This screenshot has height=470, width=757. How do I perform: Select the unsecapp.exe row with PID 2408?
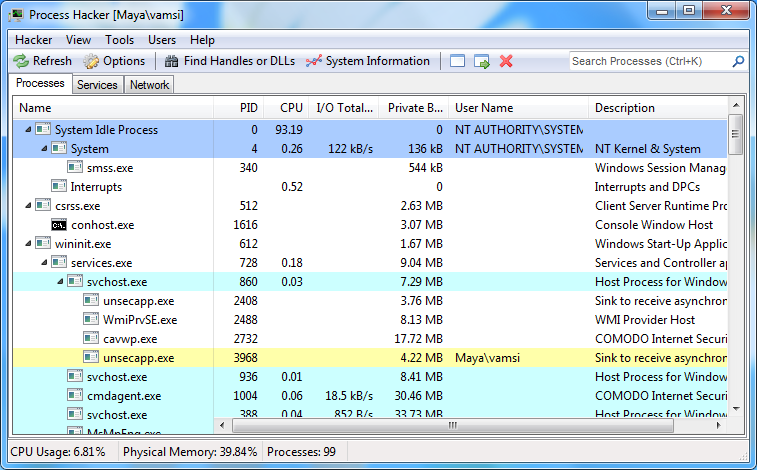coord(370,301)
